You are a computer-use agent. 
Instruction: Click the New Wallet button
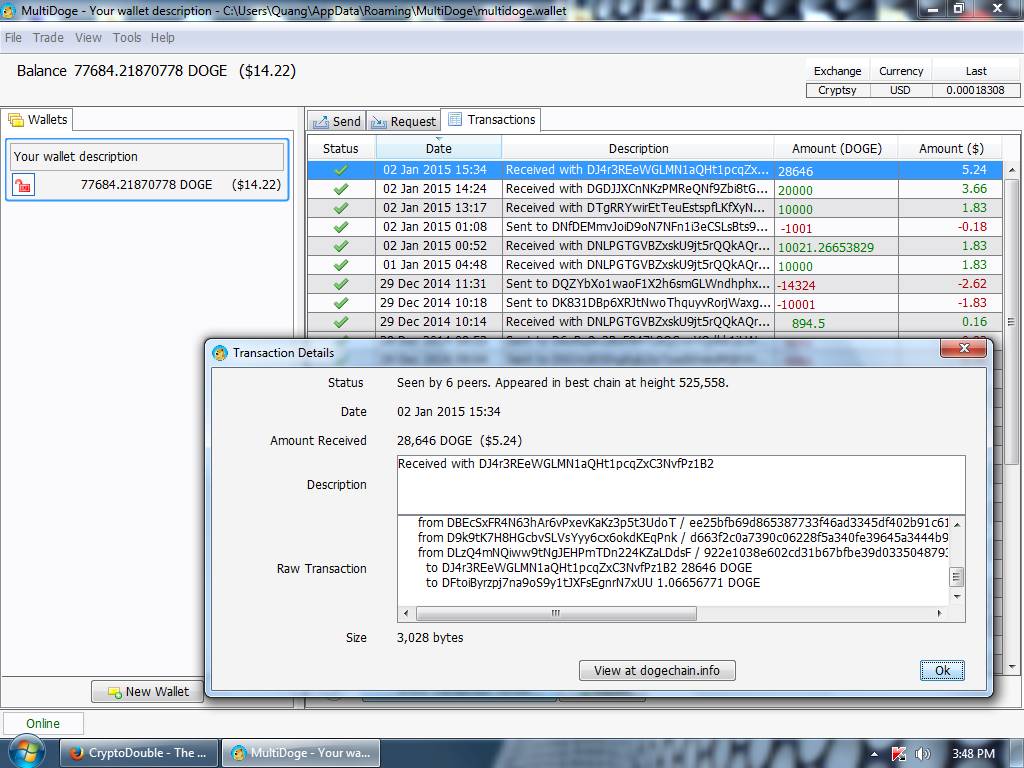pyautogui.click(x=147, y=692)
